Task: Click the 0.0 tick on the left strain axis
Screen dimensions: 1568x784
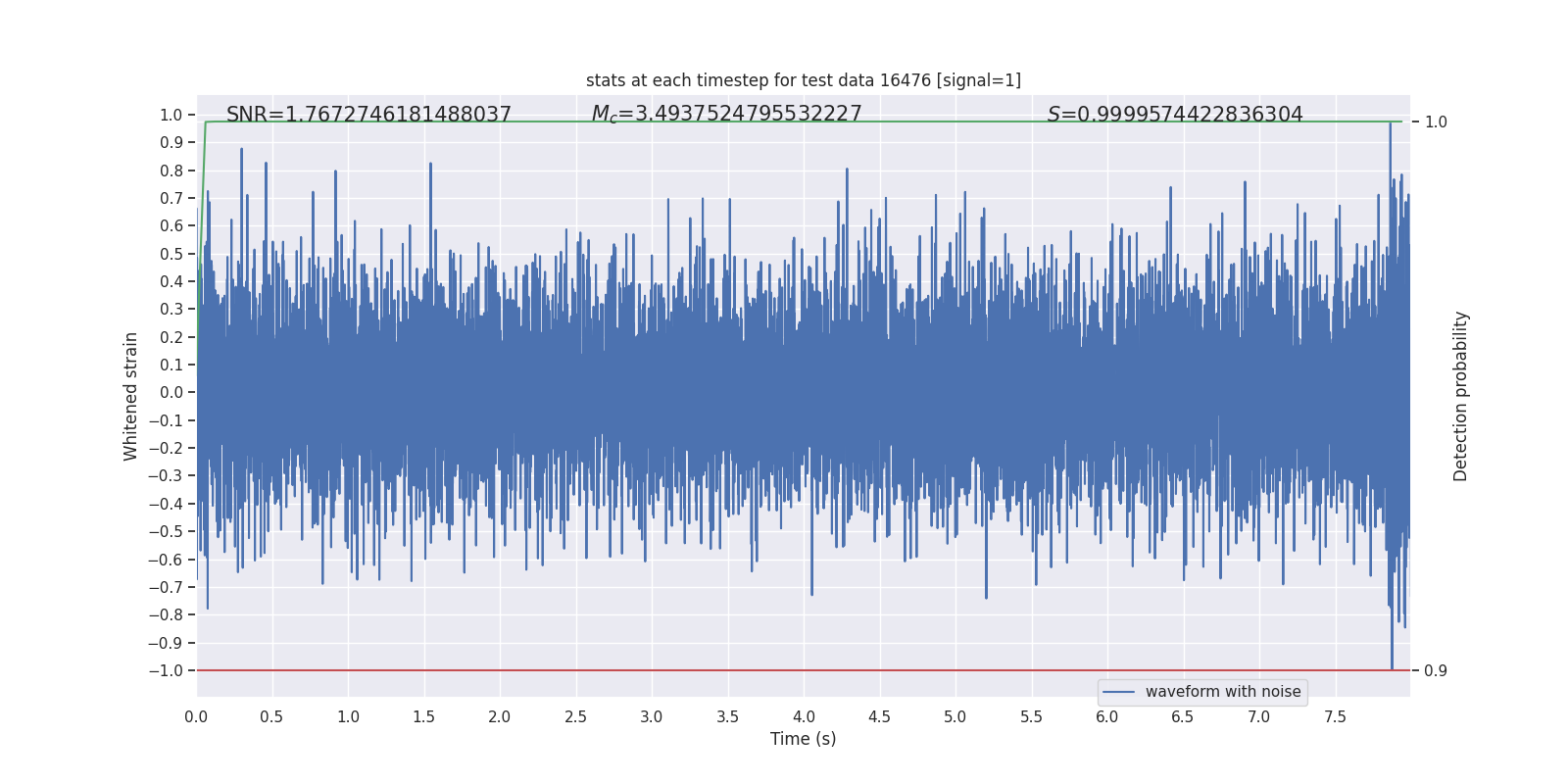Action: point(171,393)
